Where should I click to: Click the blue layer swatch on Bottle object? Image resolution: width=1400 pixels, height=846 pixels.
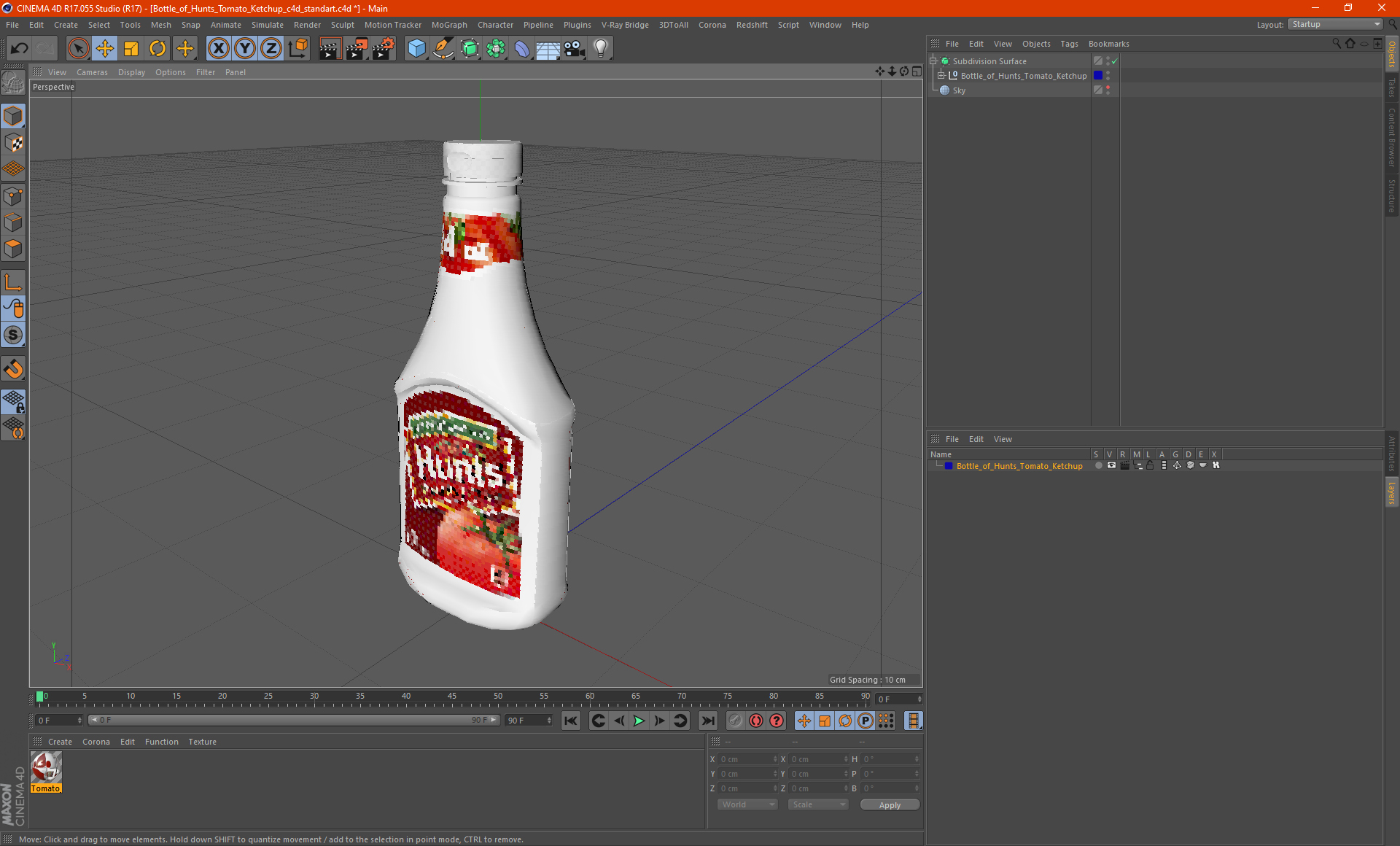(1098, 76)
